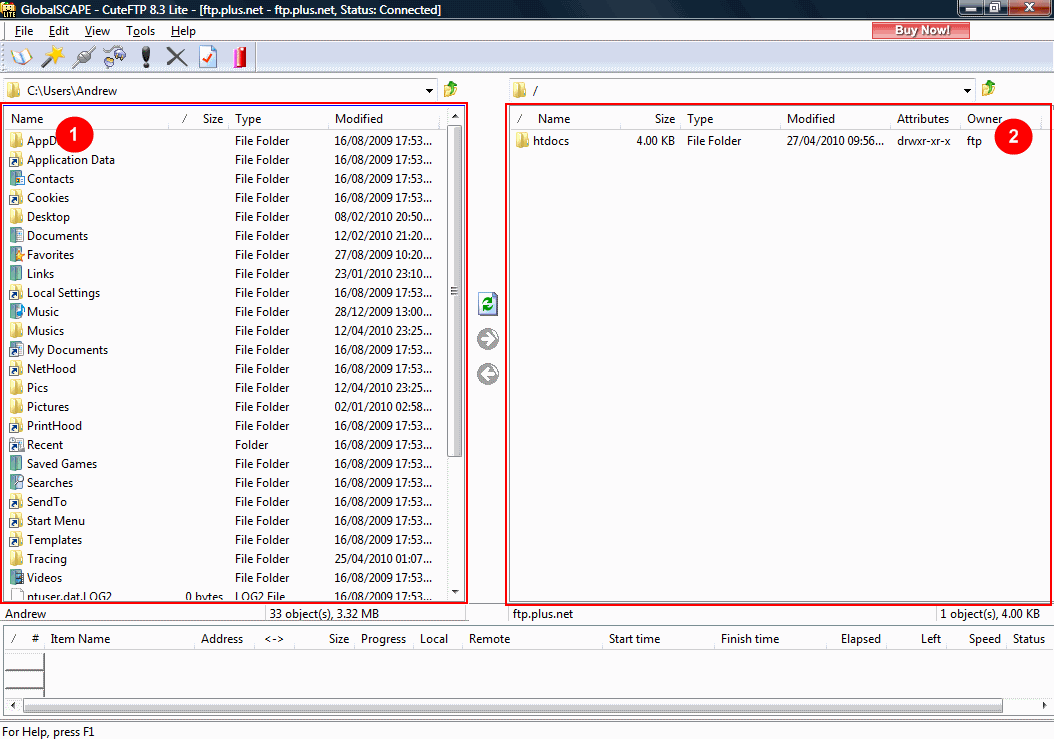Select the Music folder icon
Viewport: 1054px width, 739px height.
click(17, 311)
